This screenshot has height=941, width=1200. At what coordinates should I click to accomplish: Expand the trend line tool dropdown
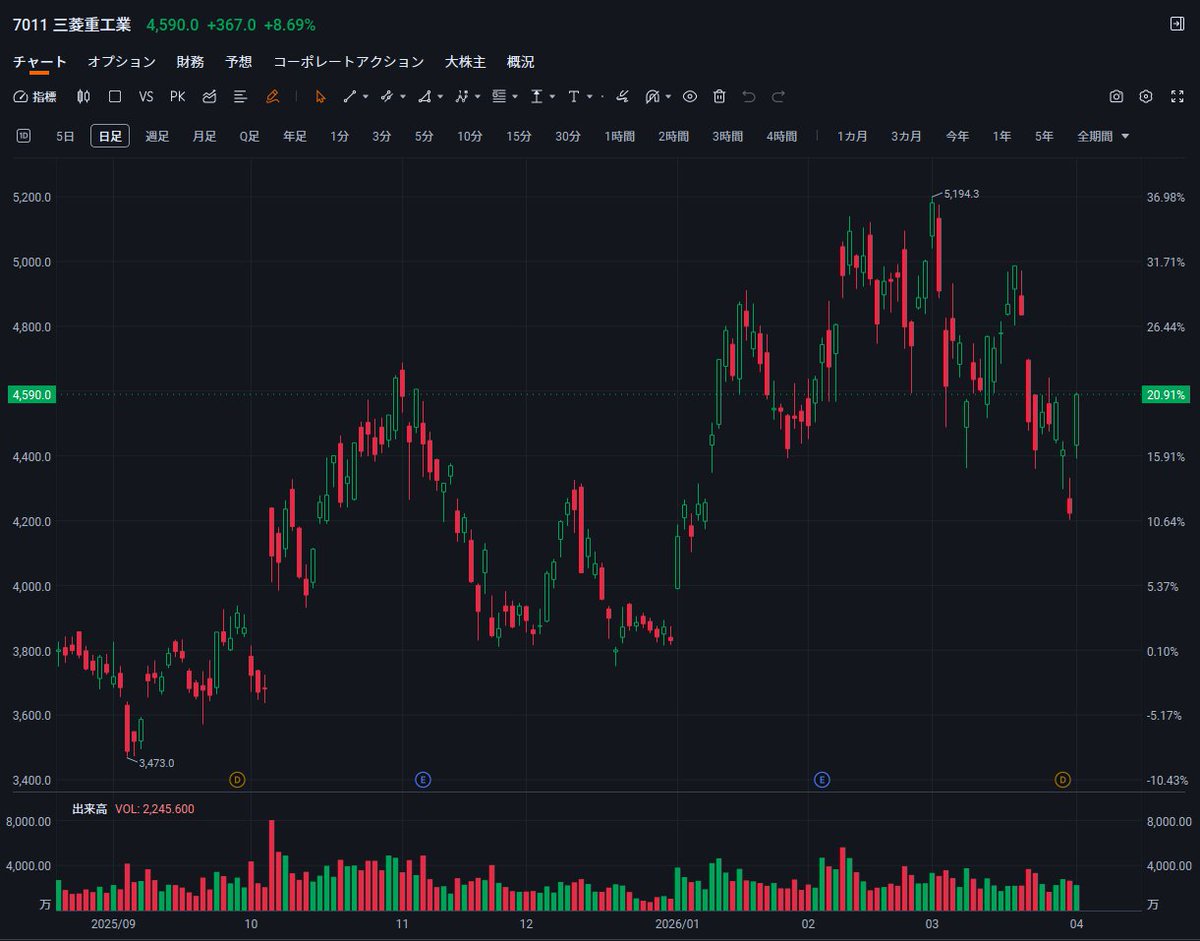pos(365,97)
